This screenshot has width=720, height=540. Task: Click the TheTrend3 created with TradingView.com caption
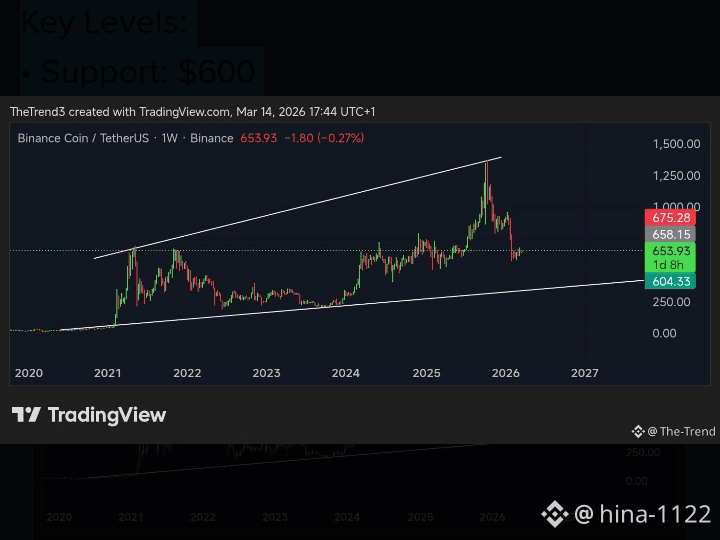[x=192, y=112]
